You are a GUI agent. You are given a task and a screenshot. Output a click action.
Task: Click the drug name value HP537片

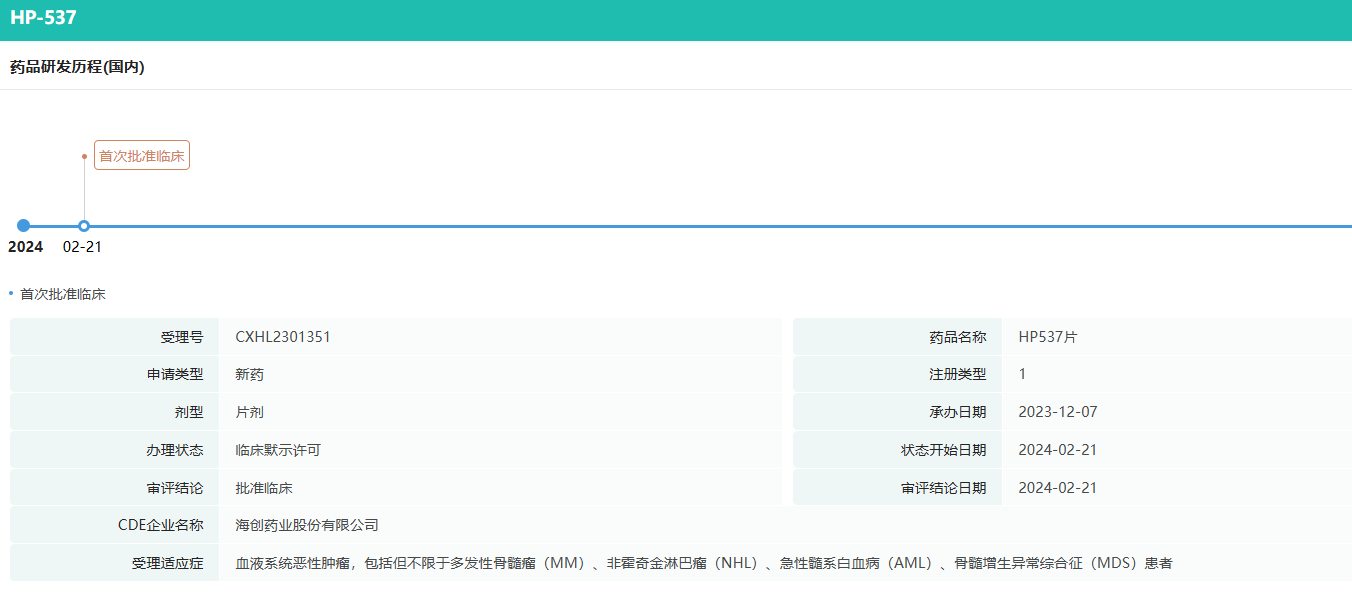click(x=1047, y=337)
